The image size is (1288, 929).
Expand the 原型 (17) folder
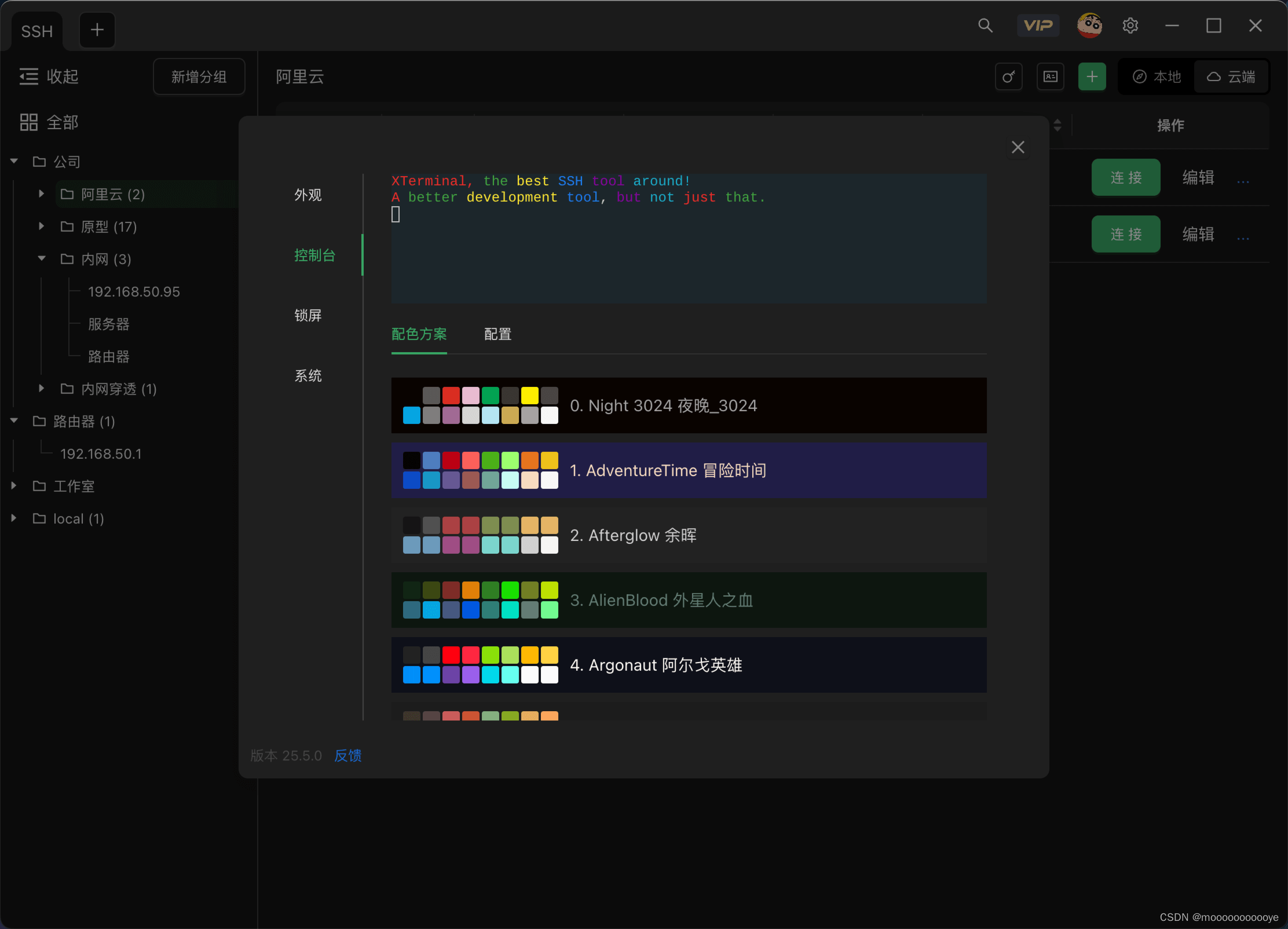41,226
